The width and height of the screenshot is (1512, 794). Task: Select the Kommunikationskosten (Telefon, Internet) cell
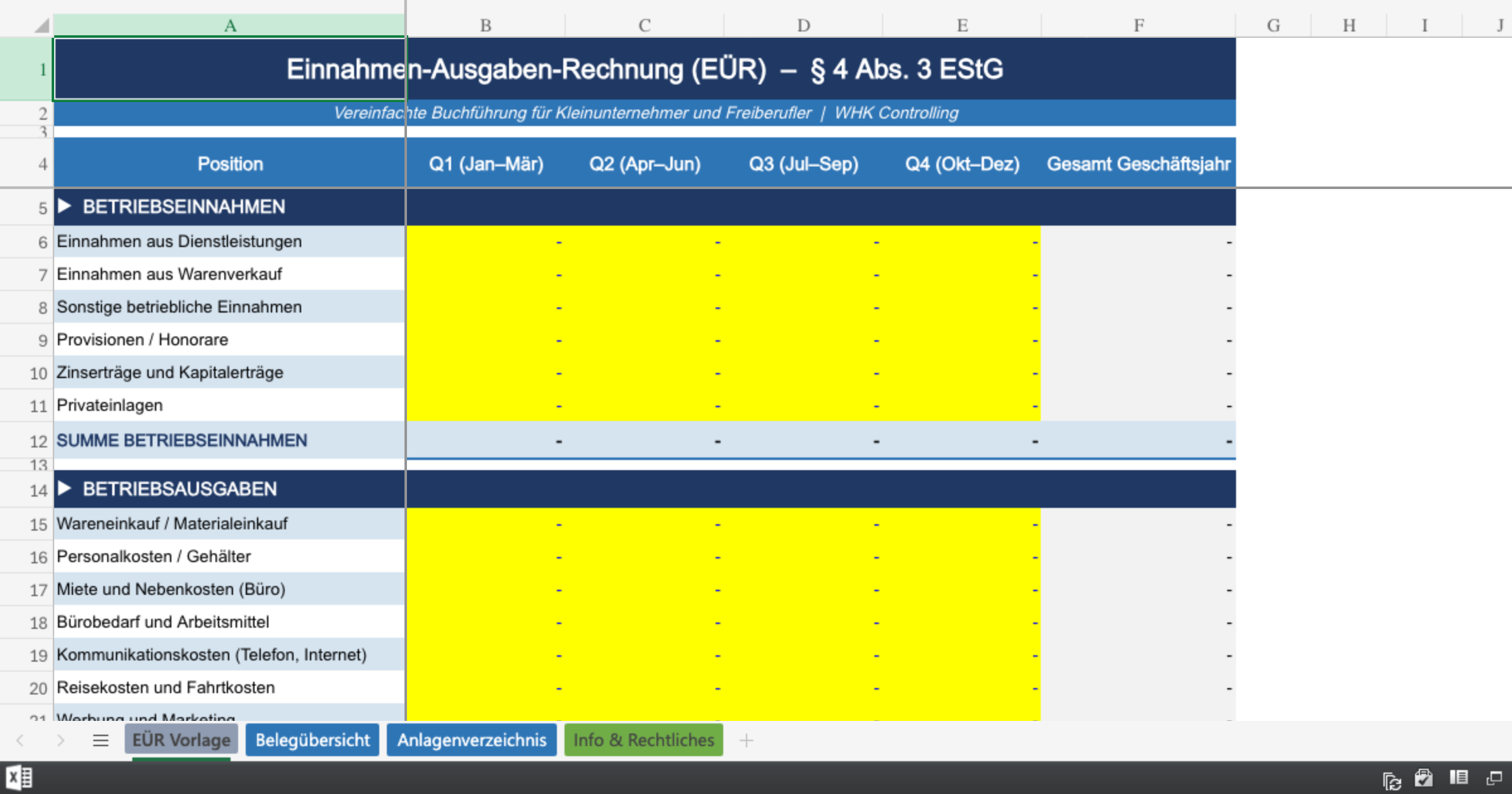click(230, 655)
